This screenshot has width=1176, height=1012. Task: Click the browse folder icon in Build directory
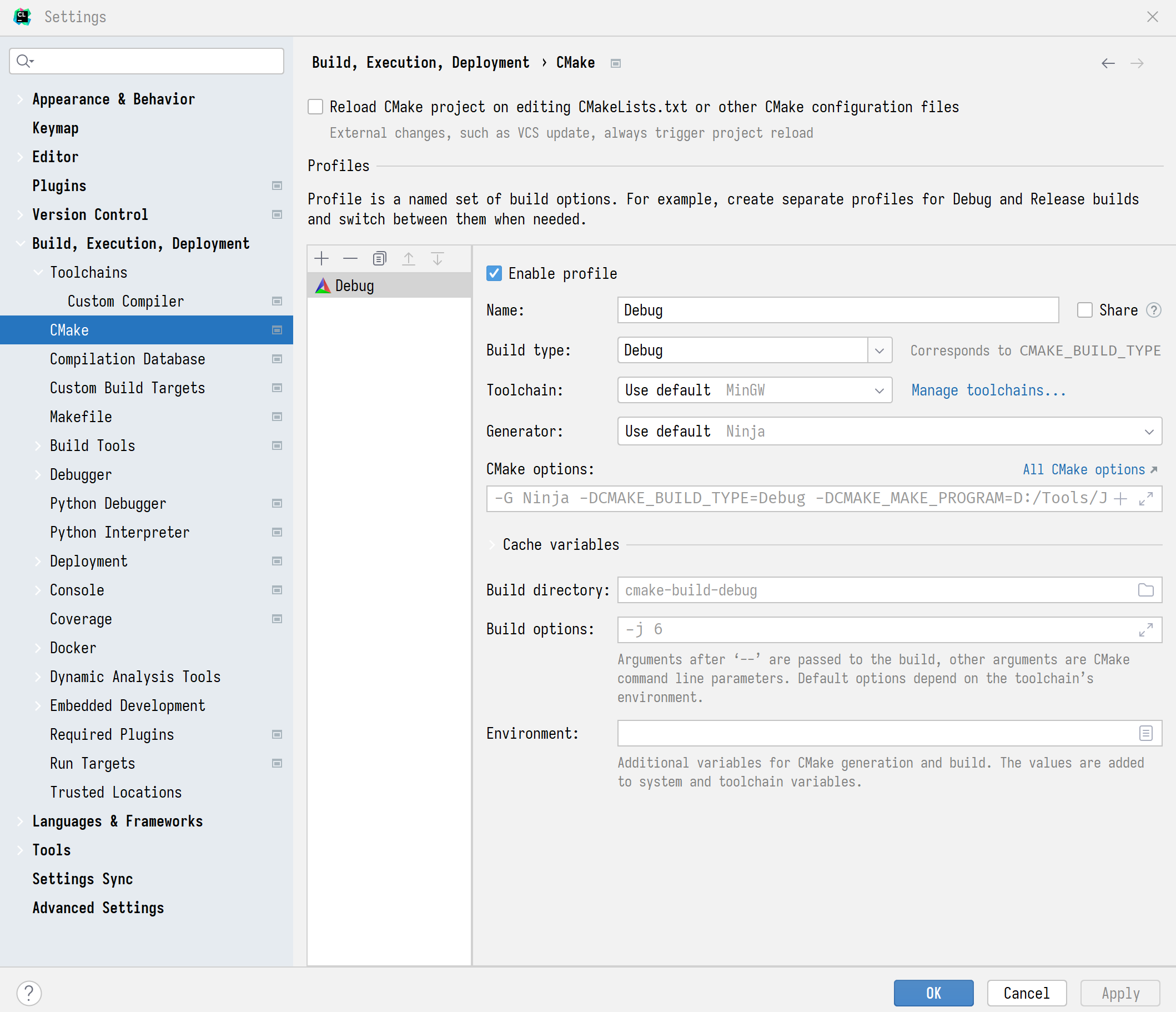tap(1145, 590)
